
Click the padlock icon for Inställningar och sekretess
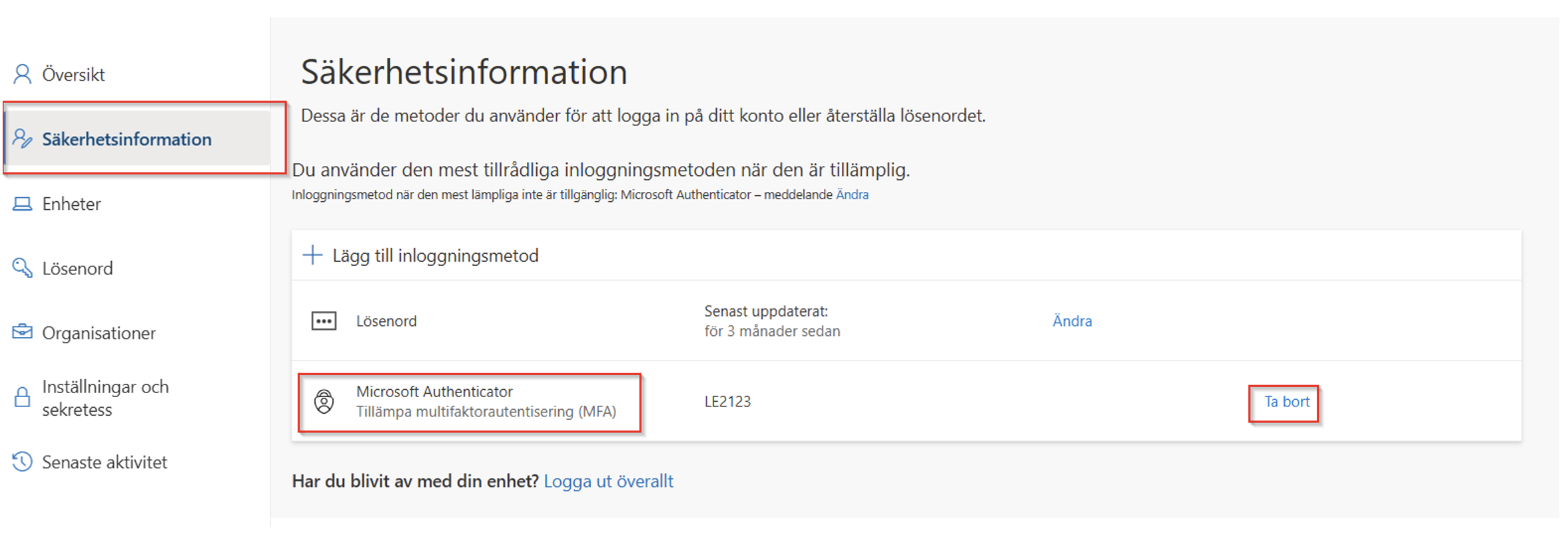(22, 397)
